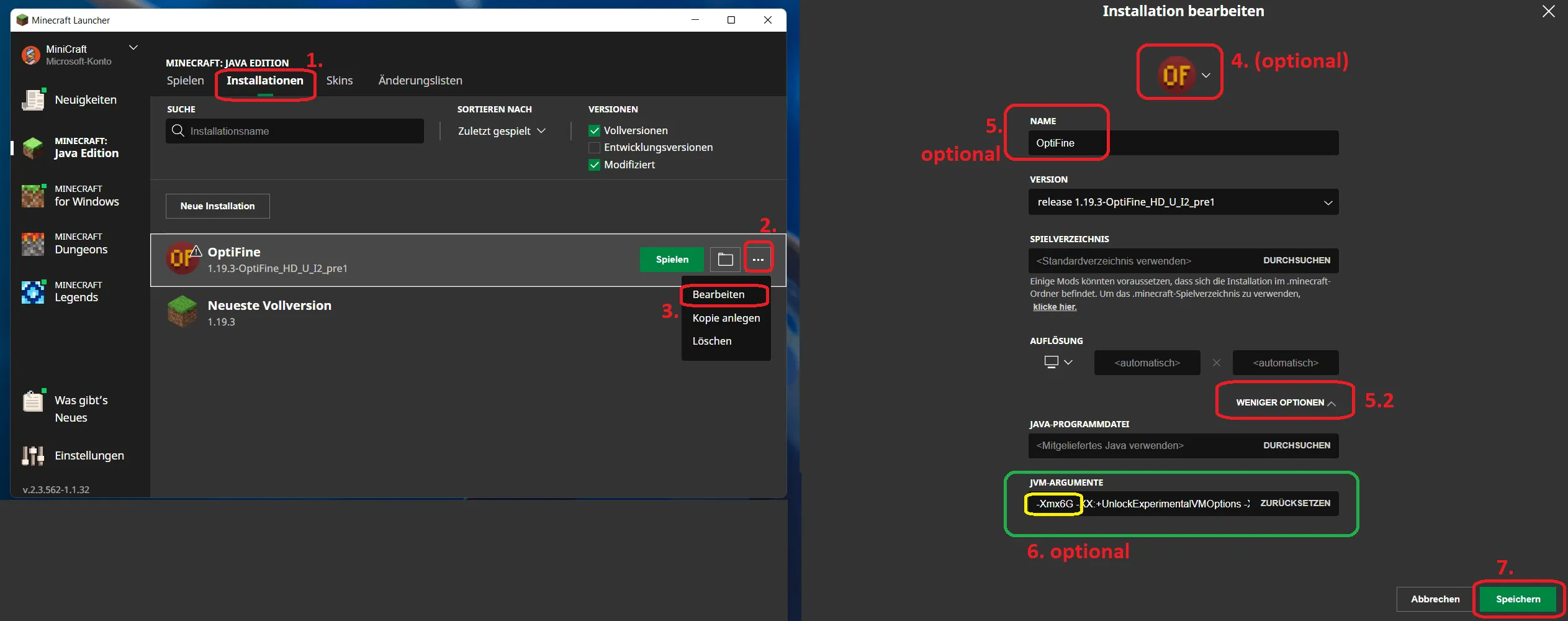The width and height of the screenshot is (1568, 621).
Task: Open the OF installation icon picker
Action: (x=1183, y=75)
